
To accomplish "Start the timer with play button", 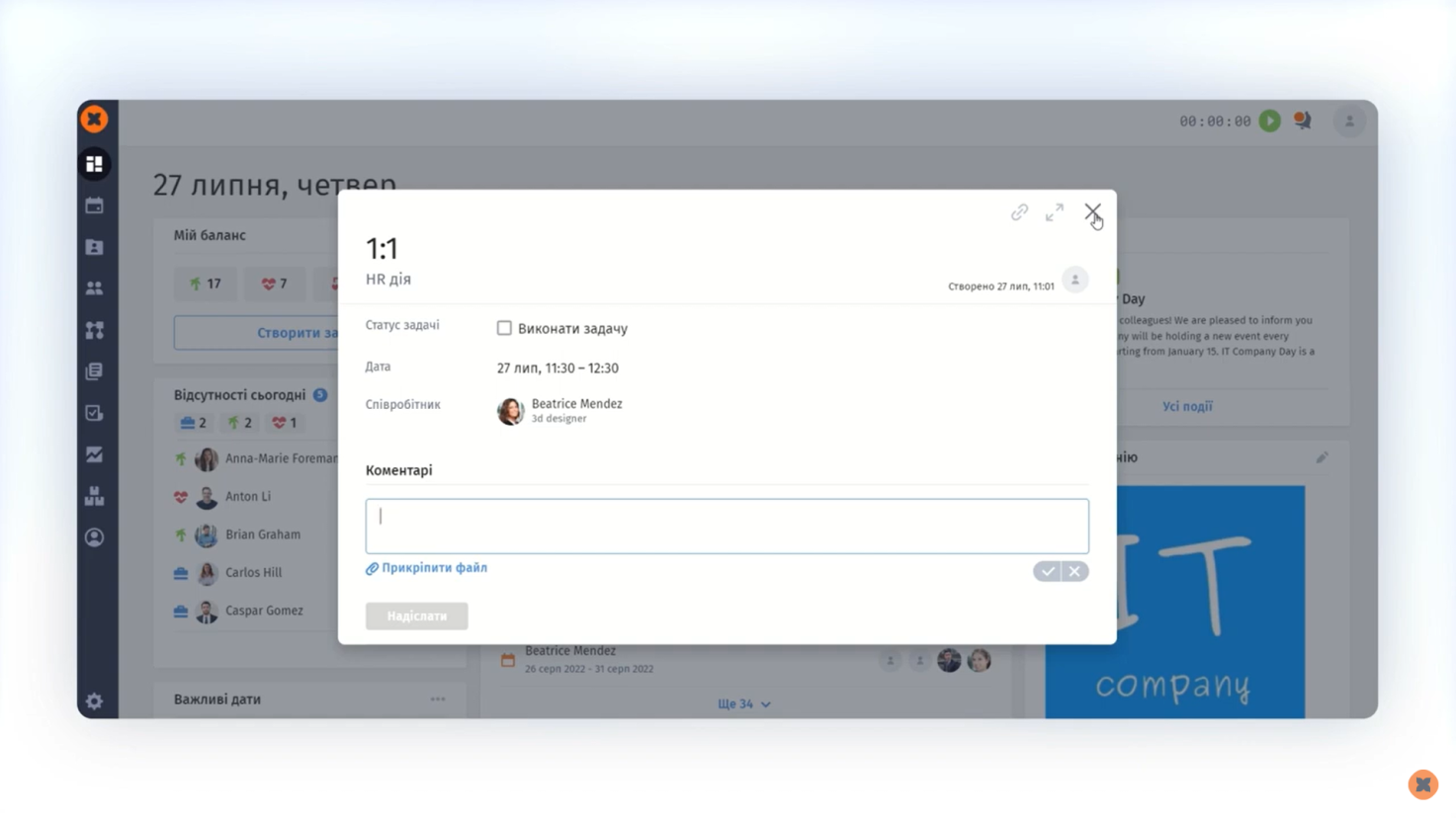I will (1270, 121).
